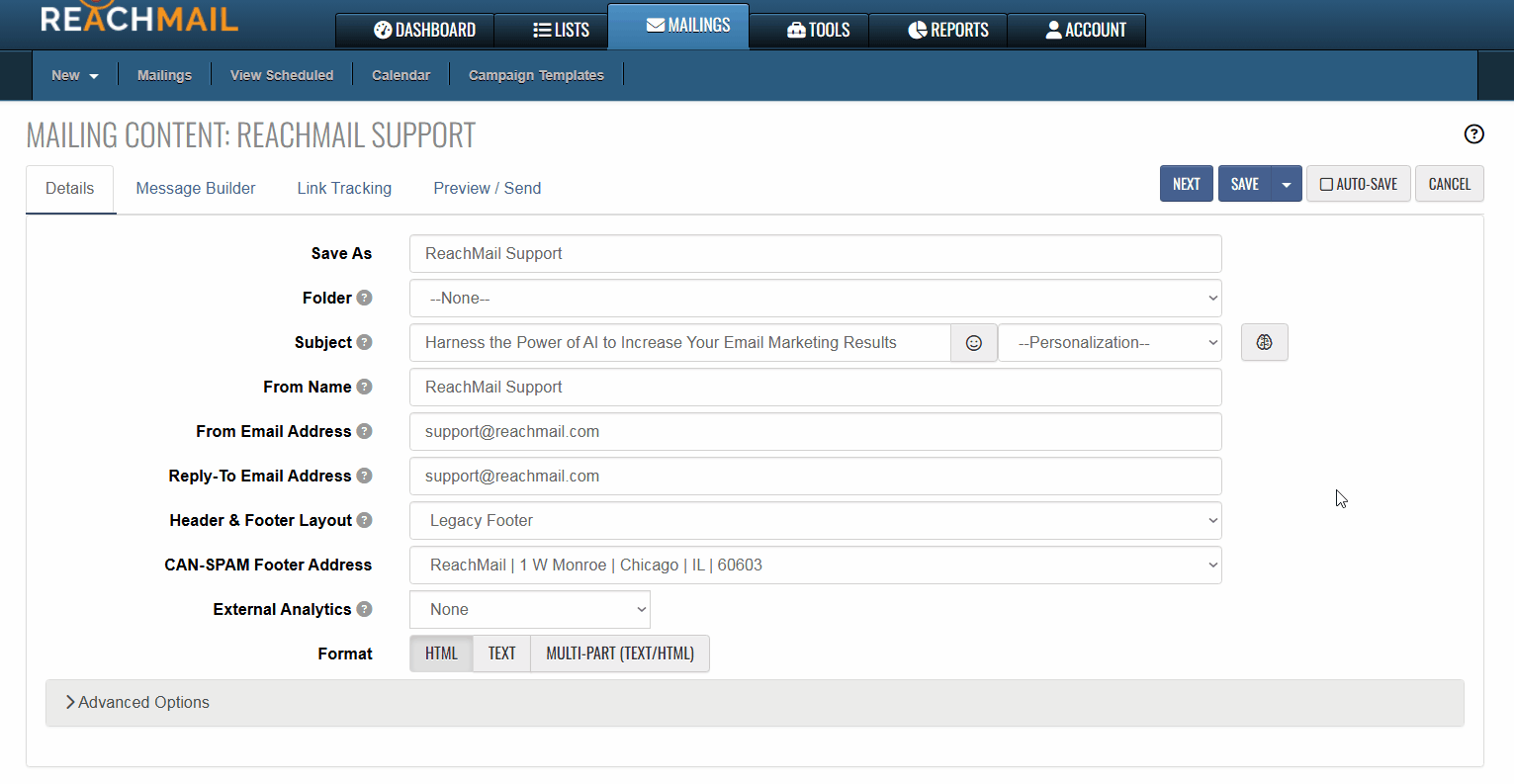Expand Advanced Options section

(755, 703)
